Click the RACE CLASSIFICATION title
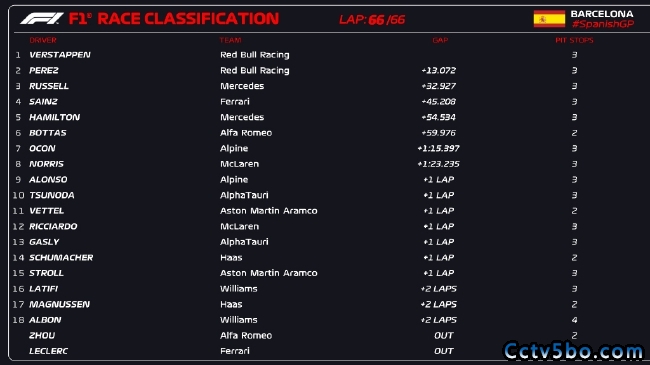Screen dimensions: 650x365 [188, 19]
